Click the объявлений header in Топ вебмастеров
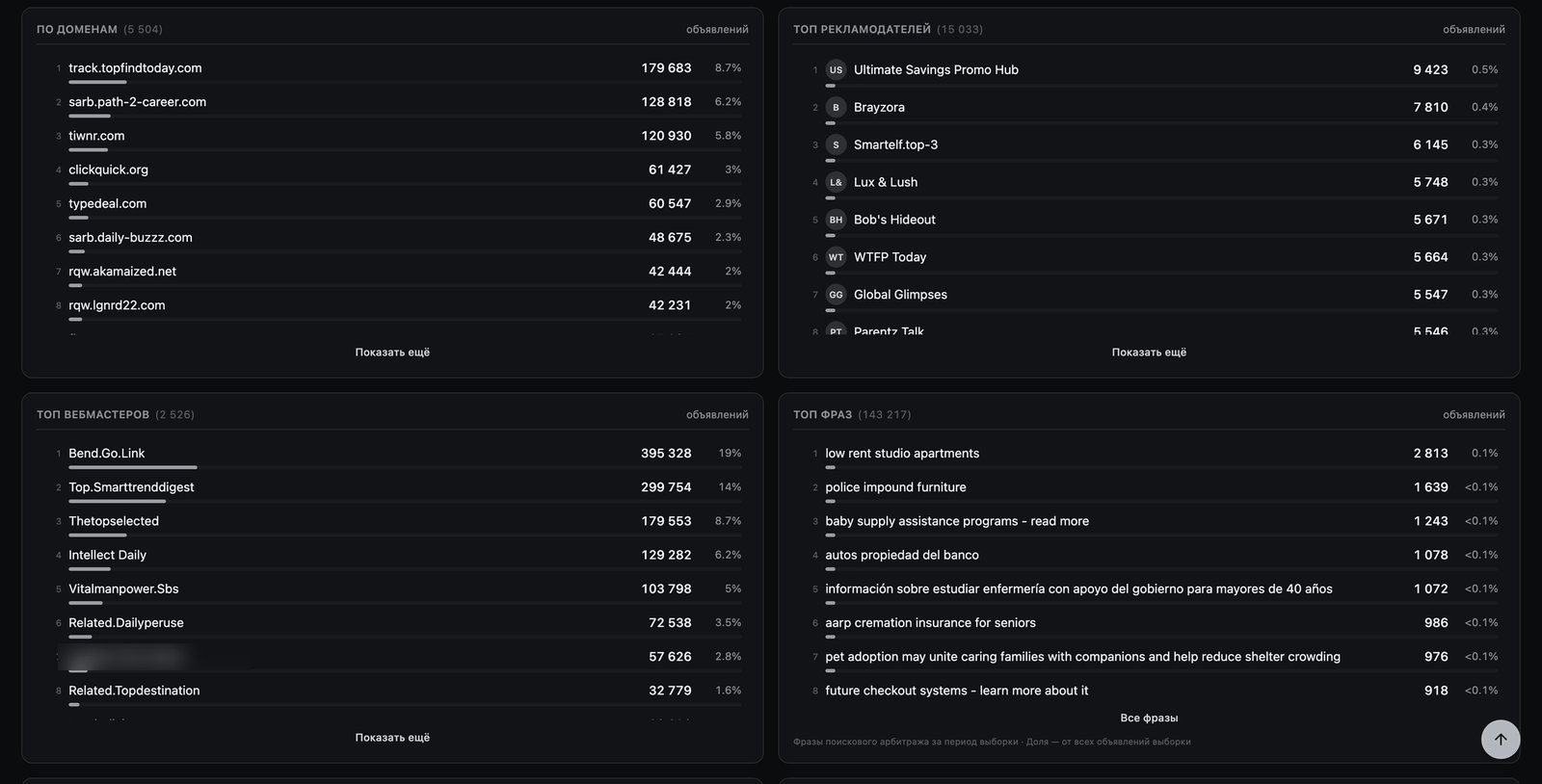1542x784 pixels. [717, 415]
